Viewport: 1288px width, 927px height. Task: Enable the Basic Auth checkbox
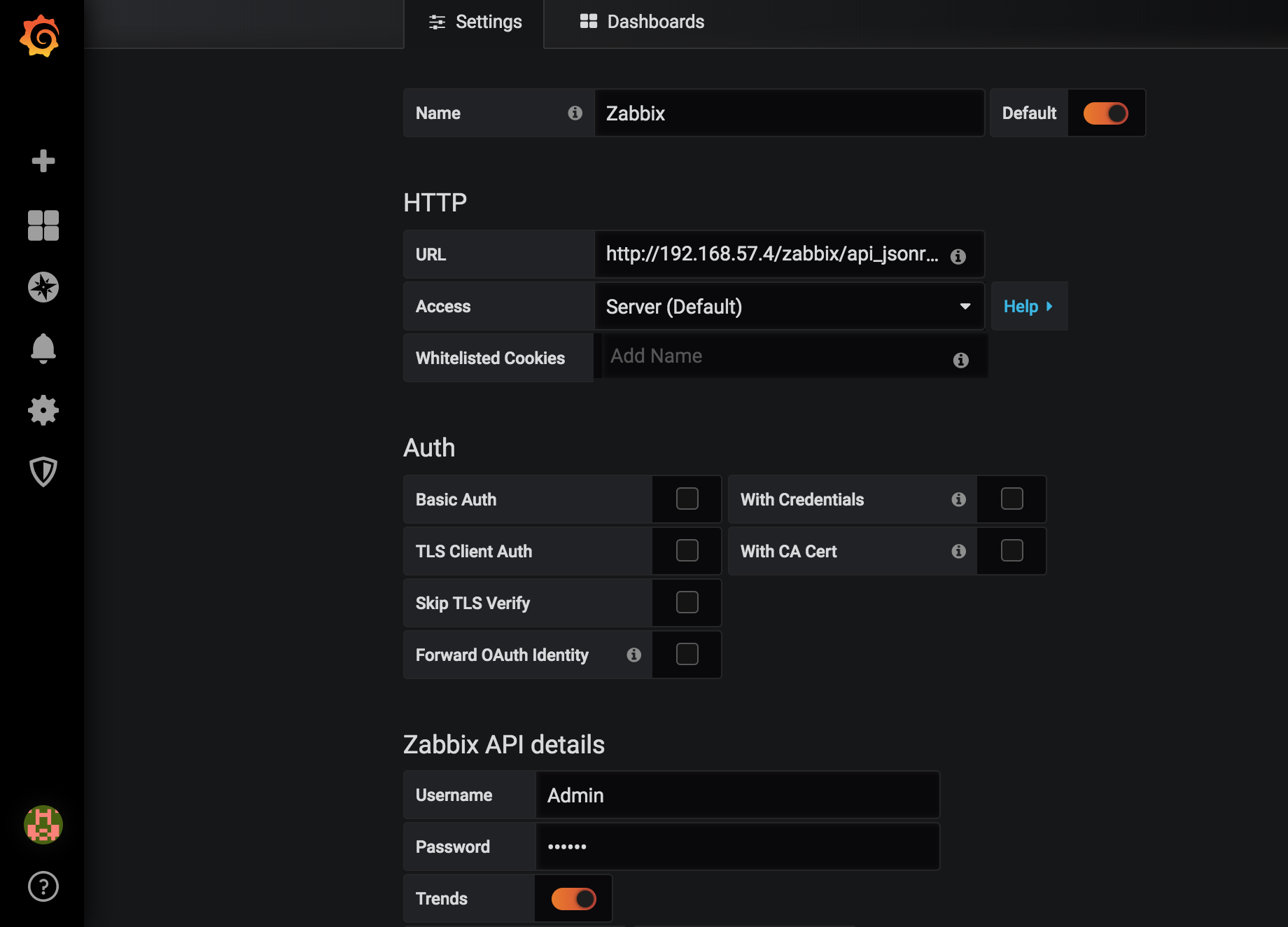(687, 499)
